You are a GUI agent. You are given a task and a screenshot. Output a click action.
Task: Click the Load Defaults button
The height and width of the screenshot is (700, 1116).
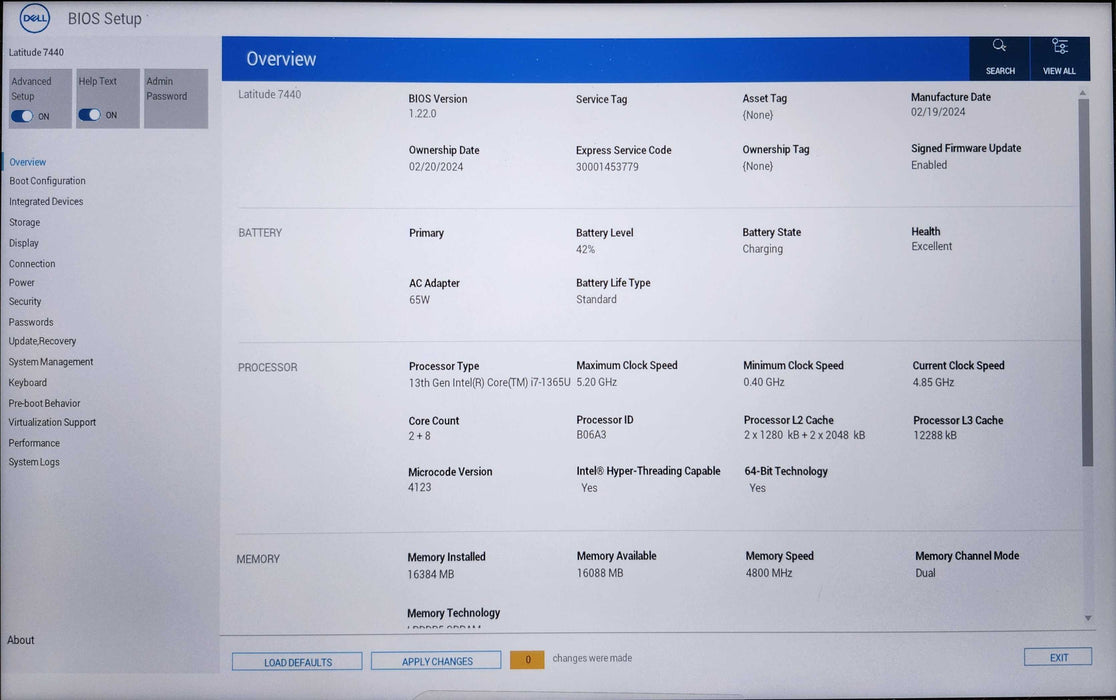(297, 662)
